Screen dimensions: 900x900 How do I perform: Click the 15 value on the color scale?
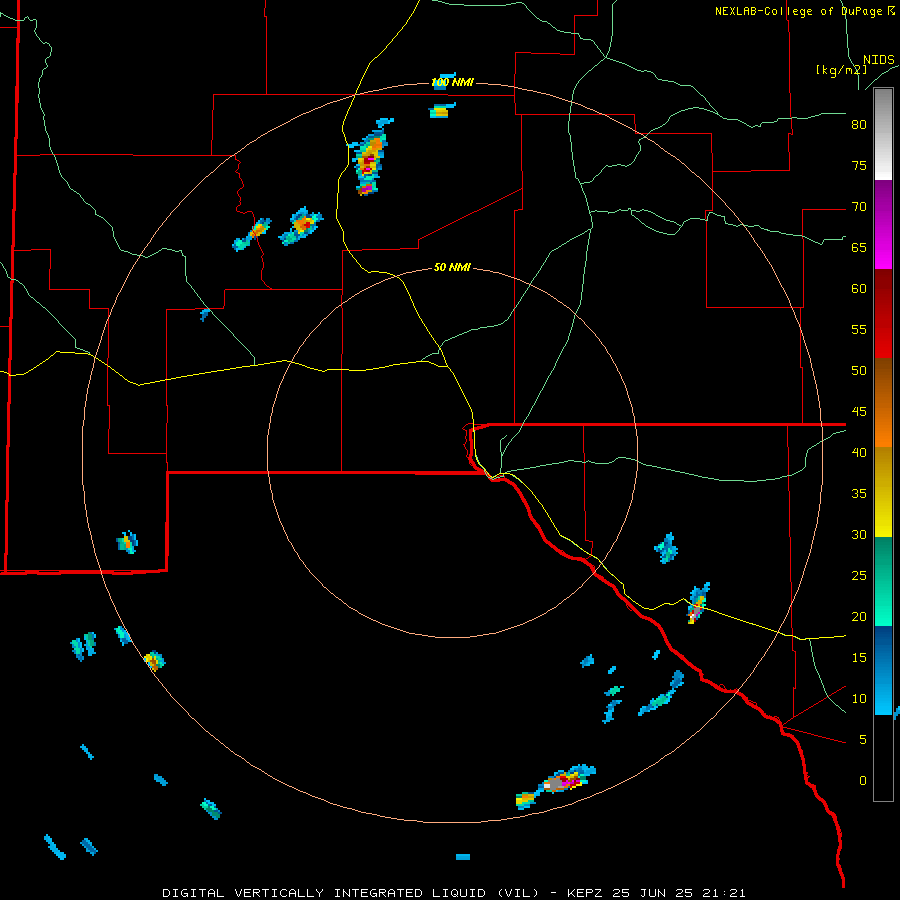coord(859,658)
